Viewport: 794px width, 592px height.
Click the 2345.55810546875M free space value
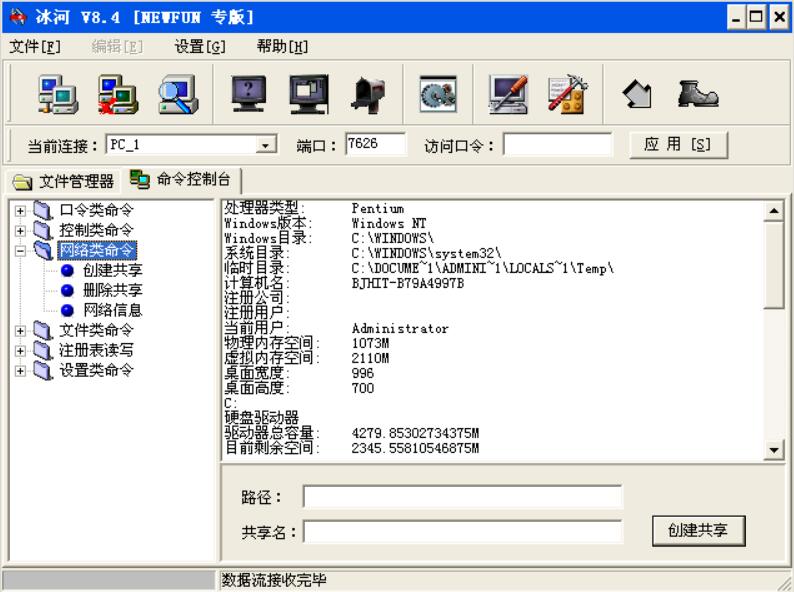pyautogui.click(x=415, y=448)
